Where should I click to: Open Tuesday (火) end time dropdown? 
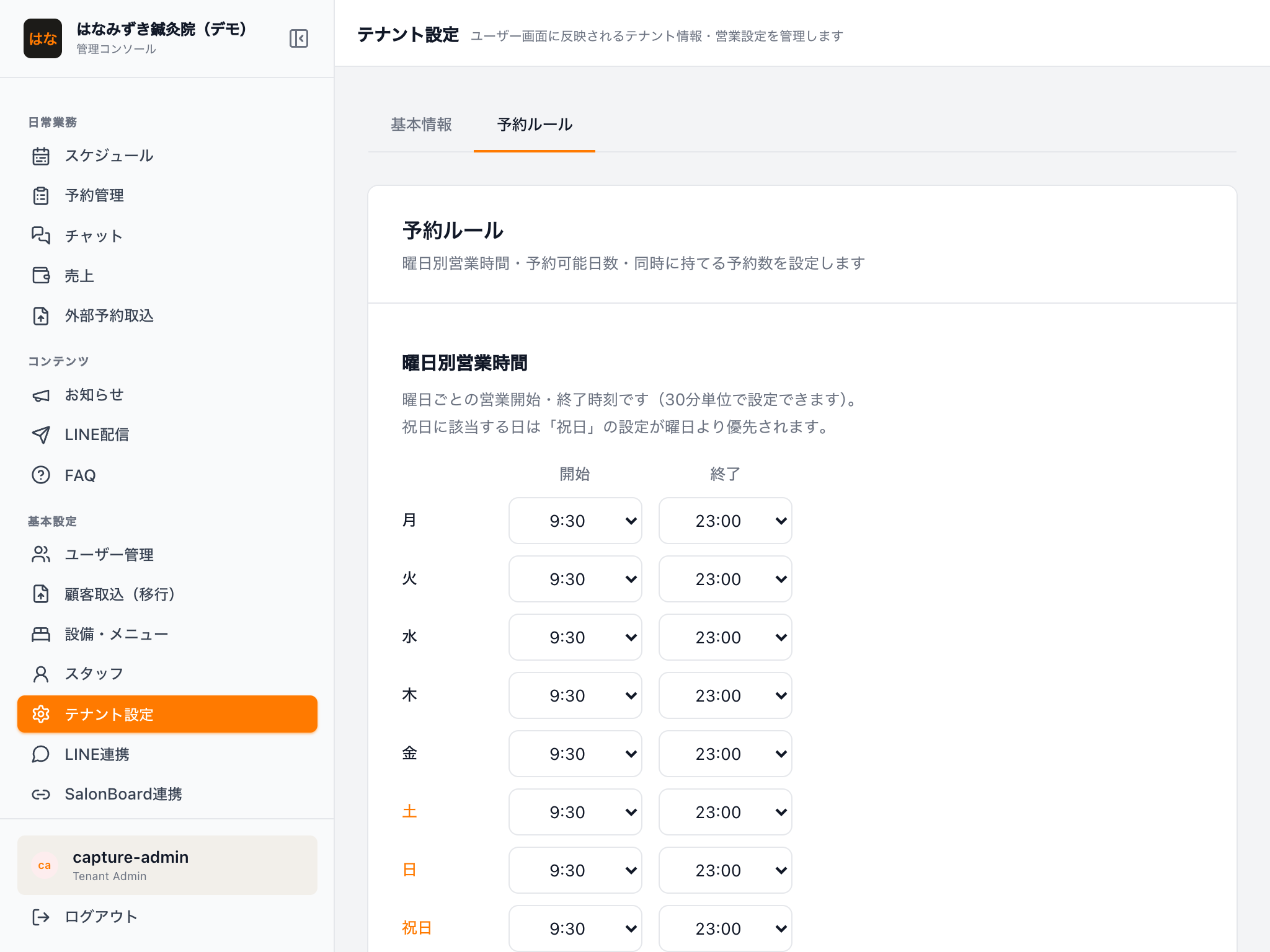pyautogui.click(x=726, y=579)
